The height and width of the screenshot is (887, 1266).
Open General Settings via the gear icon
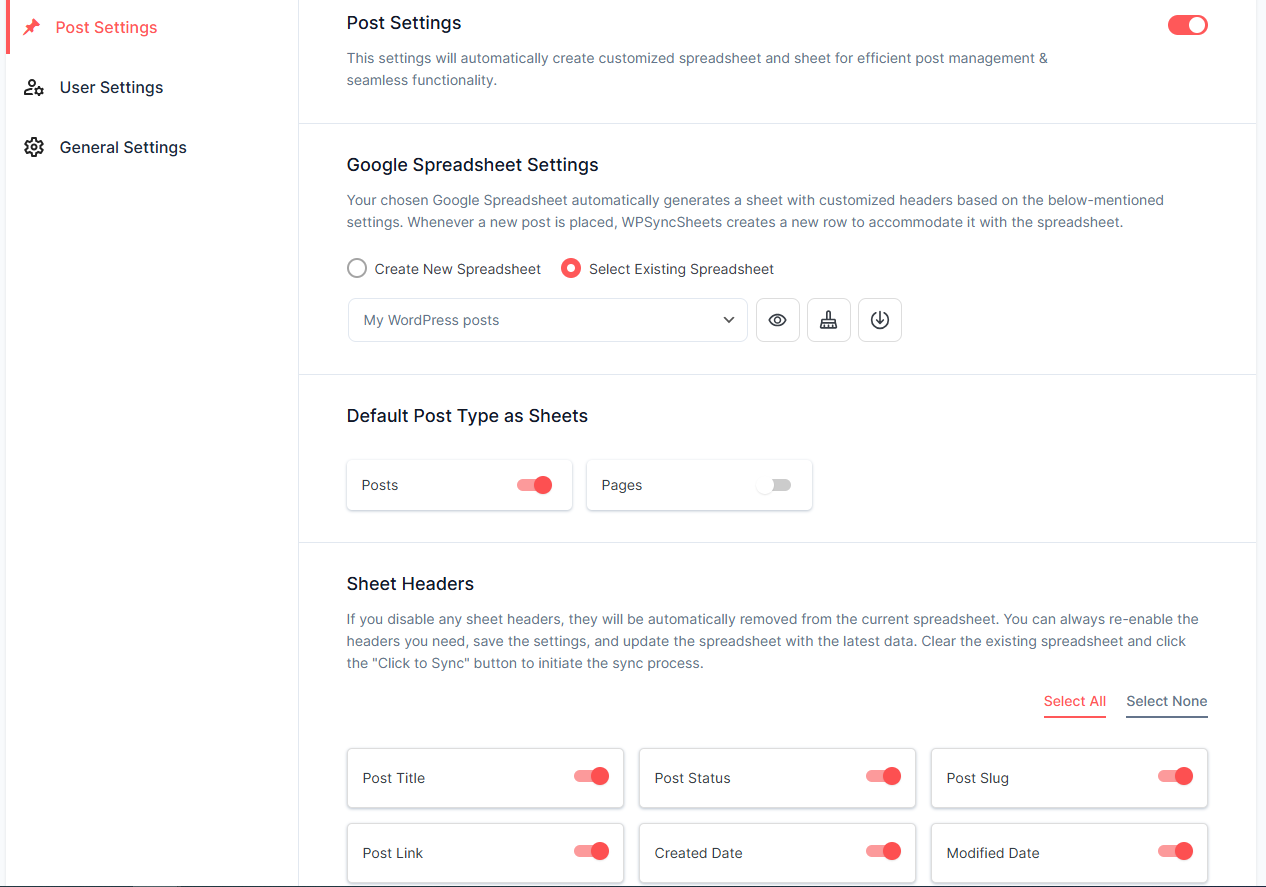(x=34, y=147)
